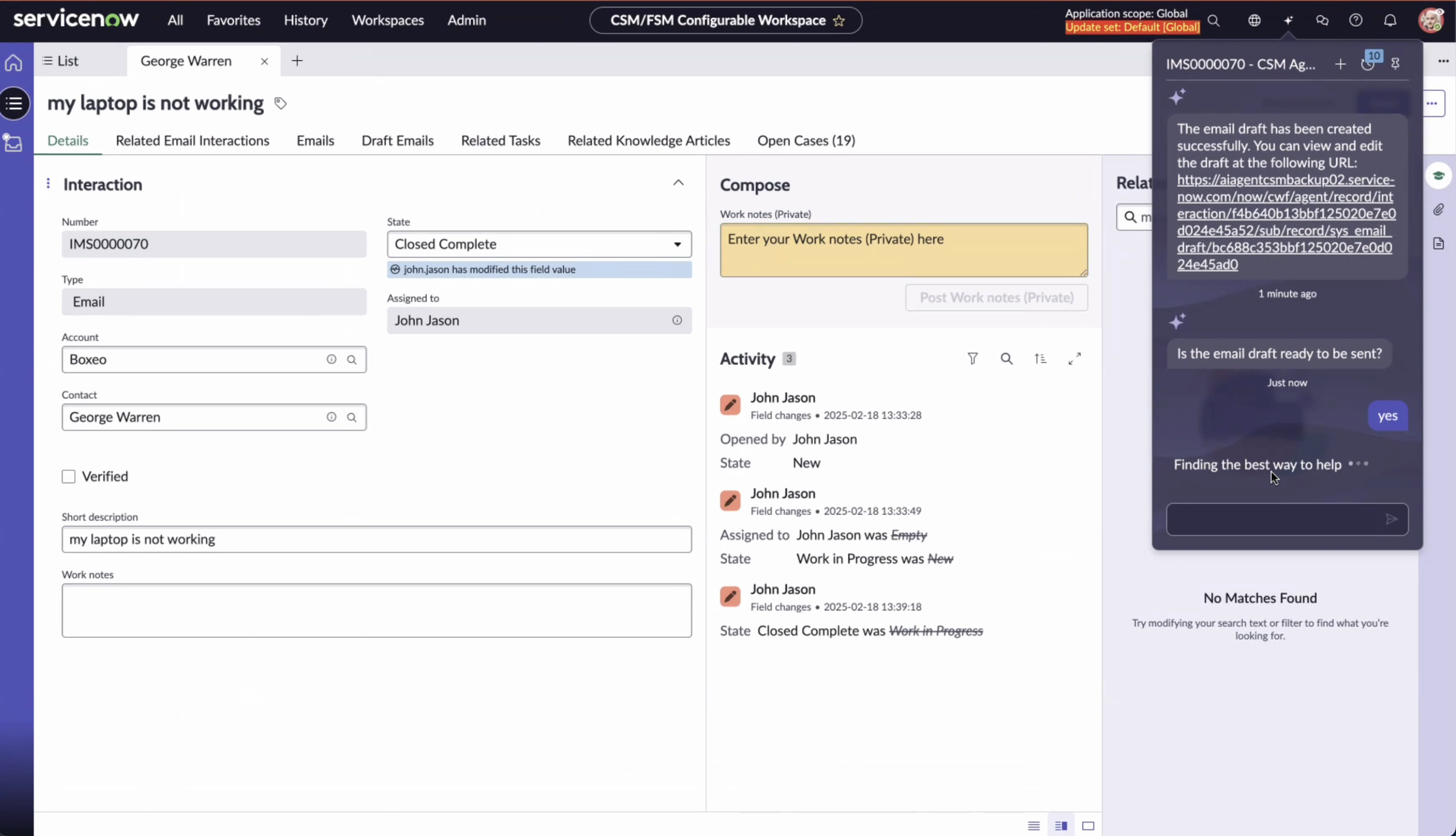Open the Favorites menu
Image resolution: width=1456 pixels, height=836 pixels.
tap(234, 21)
